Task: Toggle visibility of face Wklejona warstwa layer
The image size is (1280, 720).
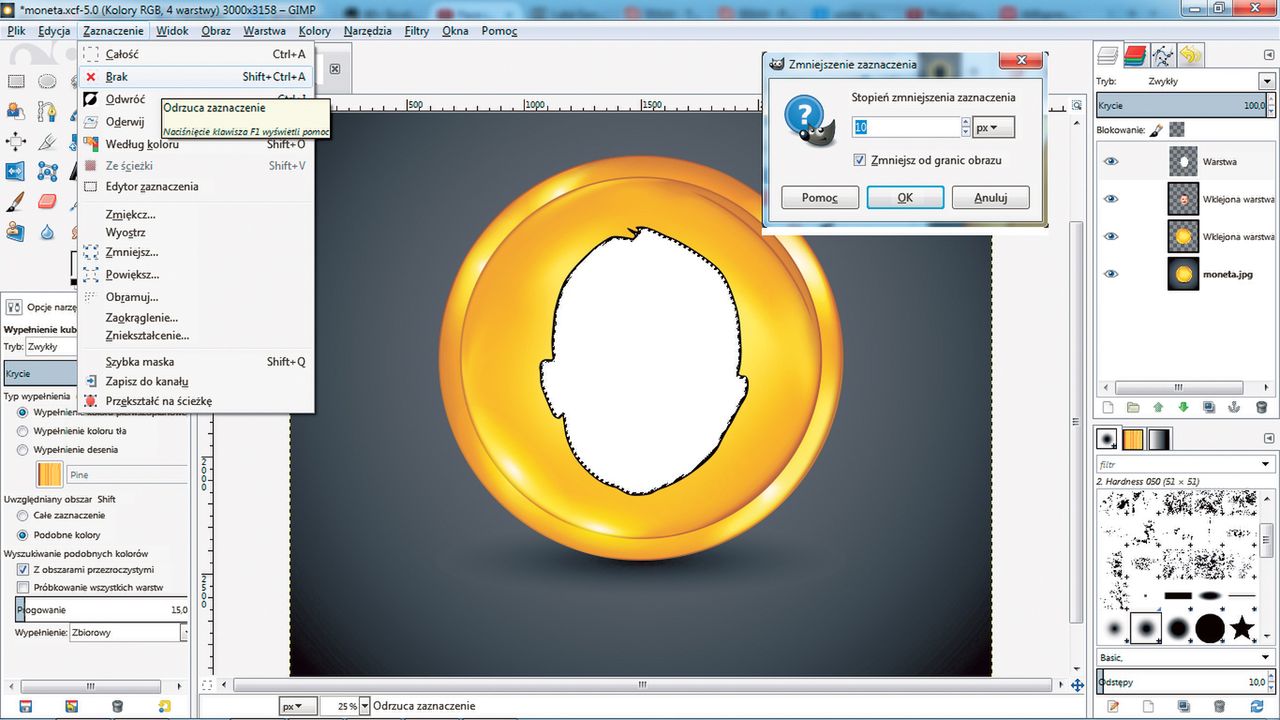Action: tap(1111, 198)
